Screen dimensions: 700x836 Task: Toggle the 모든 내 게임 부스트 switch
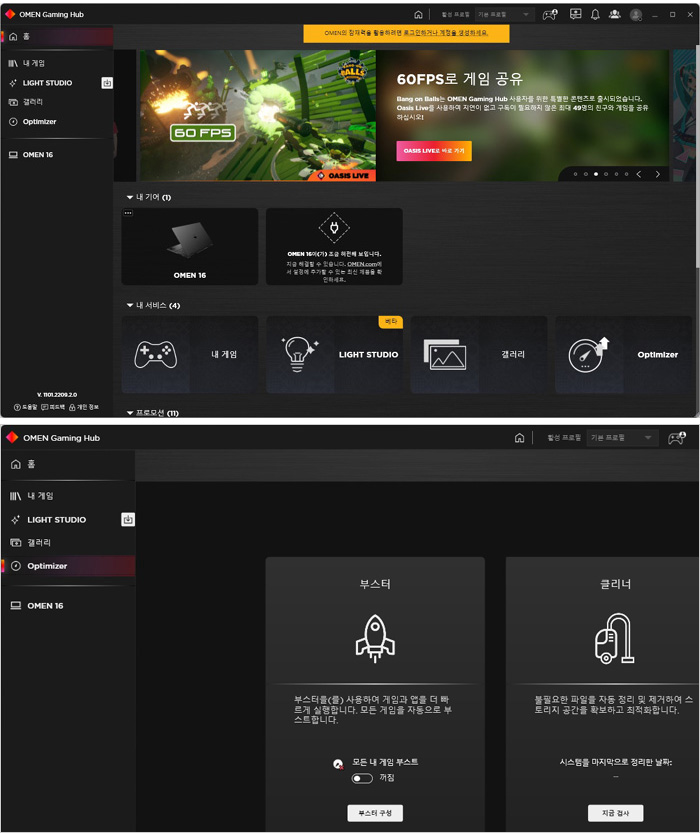(x=362, y=779)
